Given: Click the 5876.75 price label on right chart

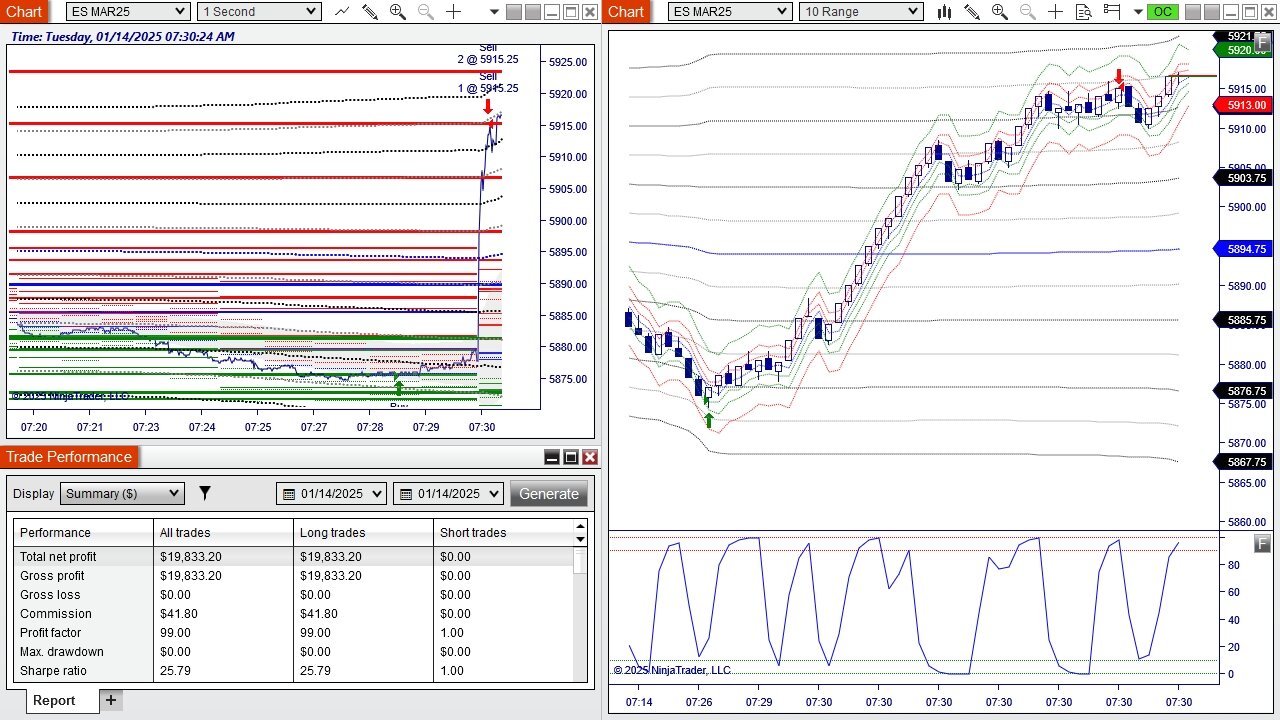Looking at the screenshot, I should click(1244, 391).
